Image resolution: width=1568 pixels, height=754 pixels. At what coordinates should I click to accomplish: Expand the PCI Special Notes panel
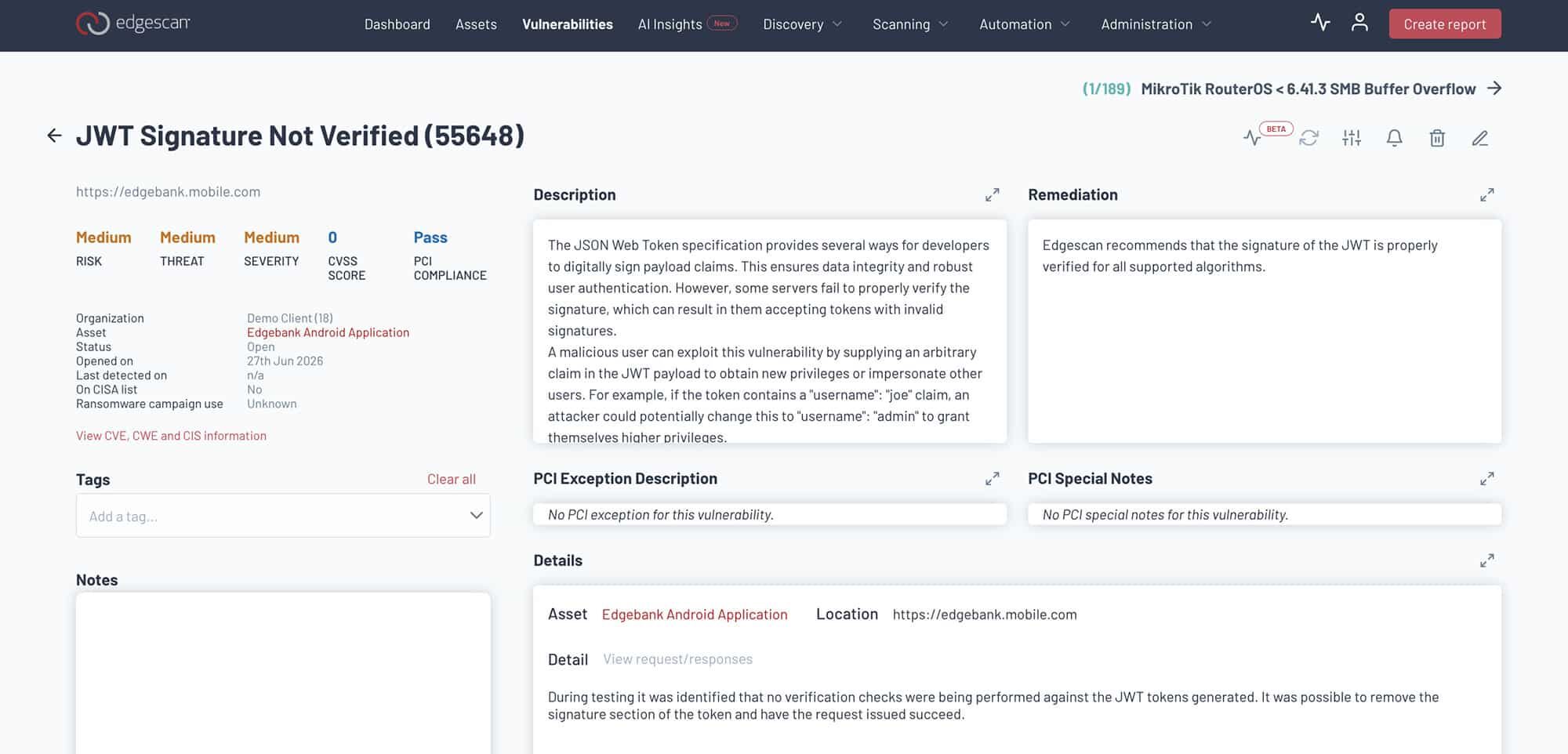click(1487, 478)
